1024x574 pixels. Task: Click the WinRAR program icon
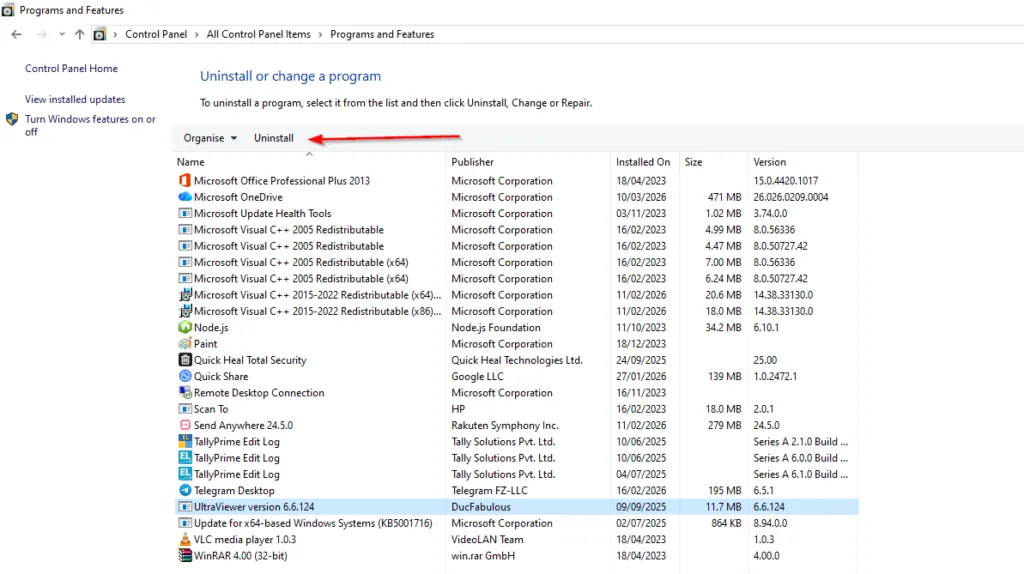pyautogui.click(x=184, y=556)
